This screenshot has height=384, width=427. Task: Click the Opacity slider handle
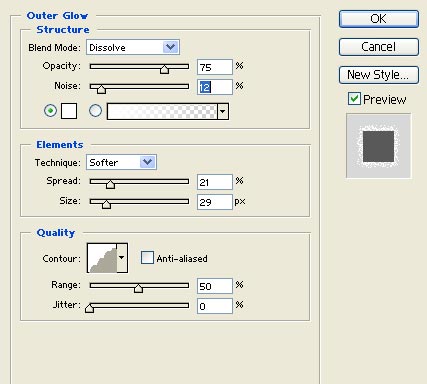pyautogui.click(x=164, y=69)
